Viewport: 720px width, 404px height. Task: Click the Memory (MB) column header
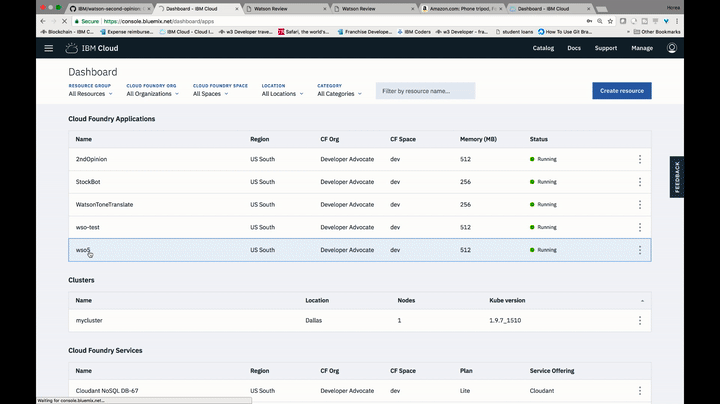coord(478,139)
